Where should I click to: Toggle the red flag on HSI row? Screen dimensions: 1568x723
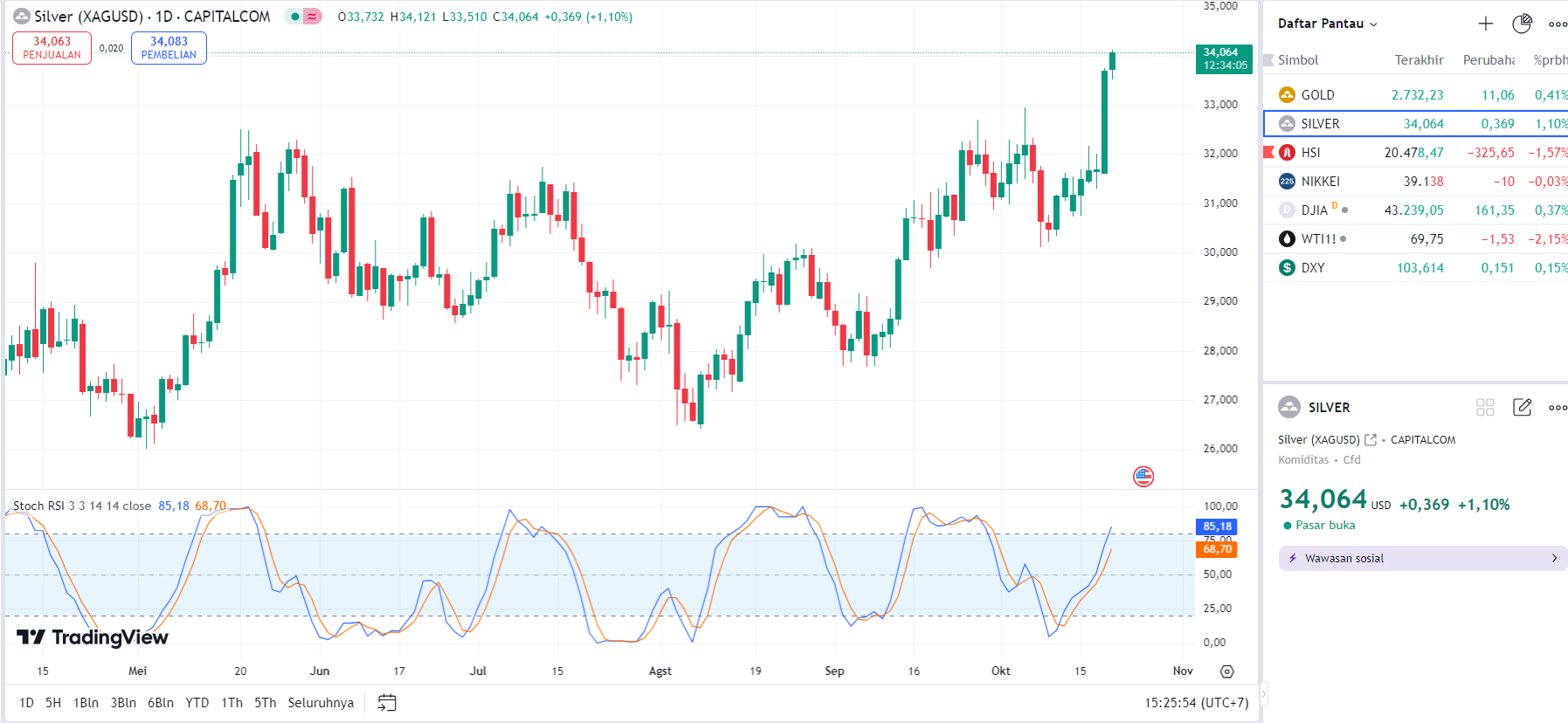pos(1269,153)
